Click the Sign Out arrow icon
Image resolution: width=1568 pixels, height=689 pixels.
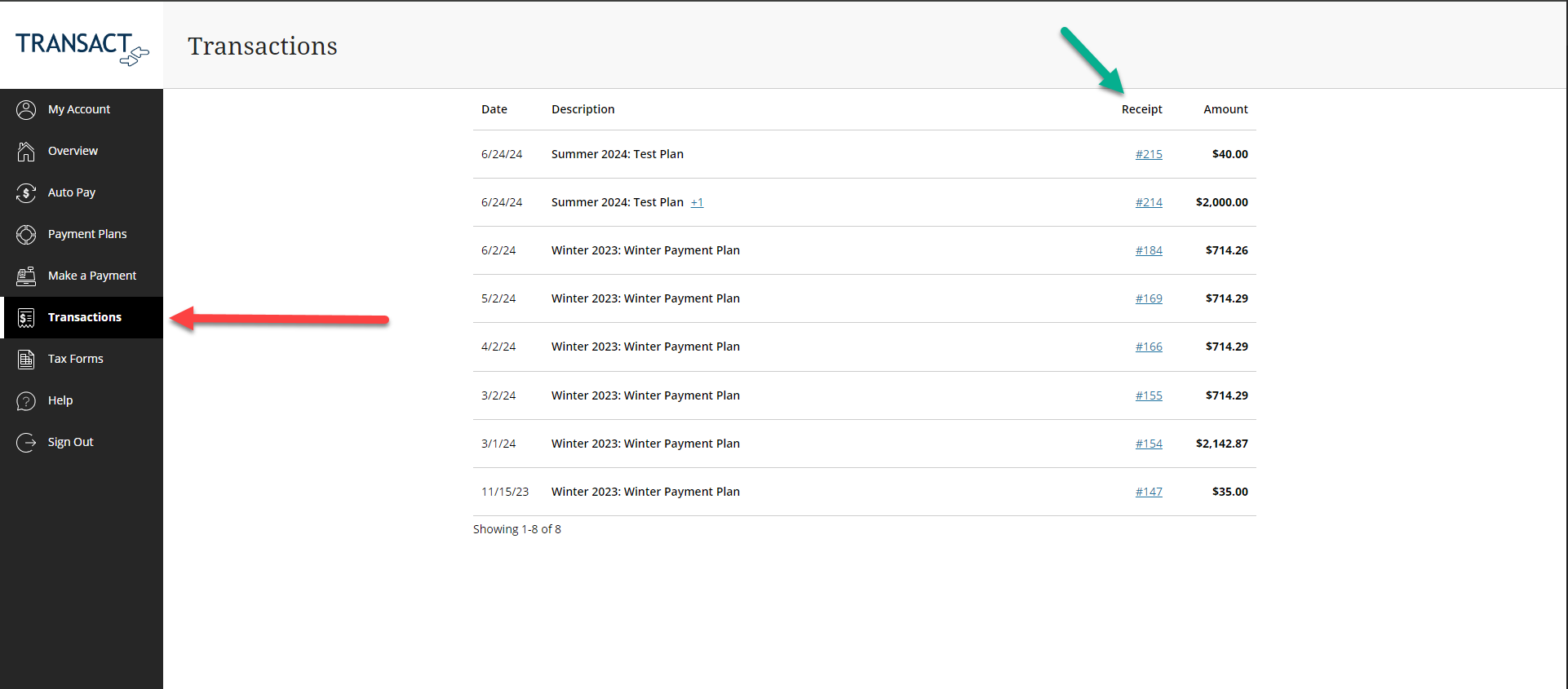[26, 442]
